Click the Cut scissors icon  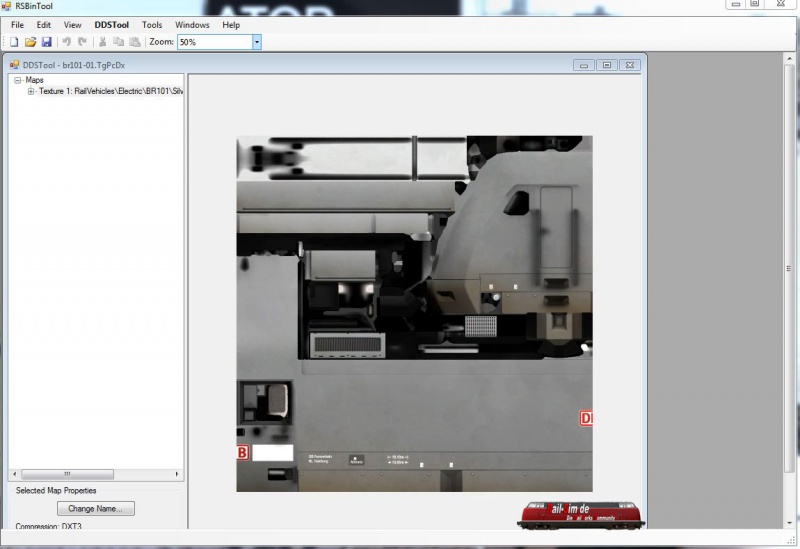[x=102, y=42]
